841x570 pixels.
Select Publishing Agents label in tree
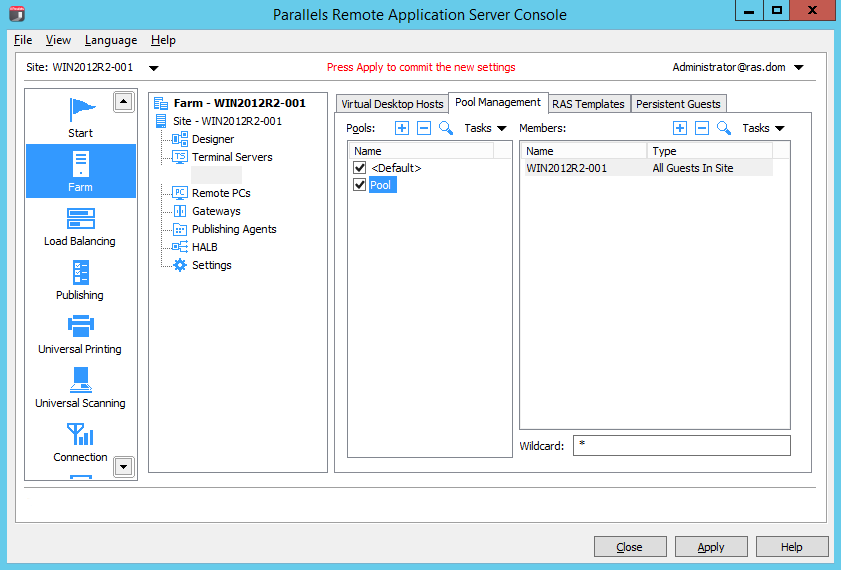(x=234, y=230)
